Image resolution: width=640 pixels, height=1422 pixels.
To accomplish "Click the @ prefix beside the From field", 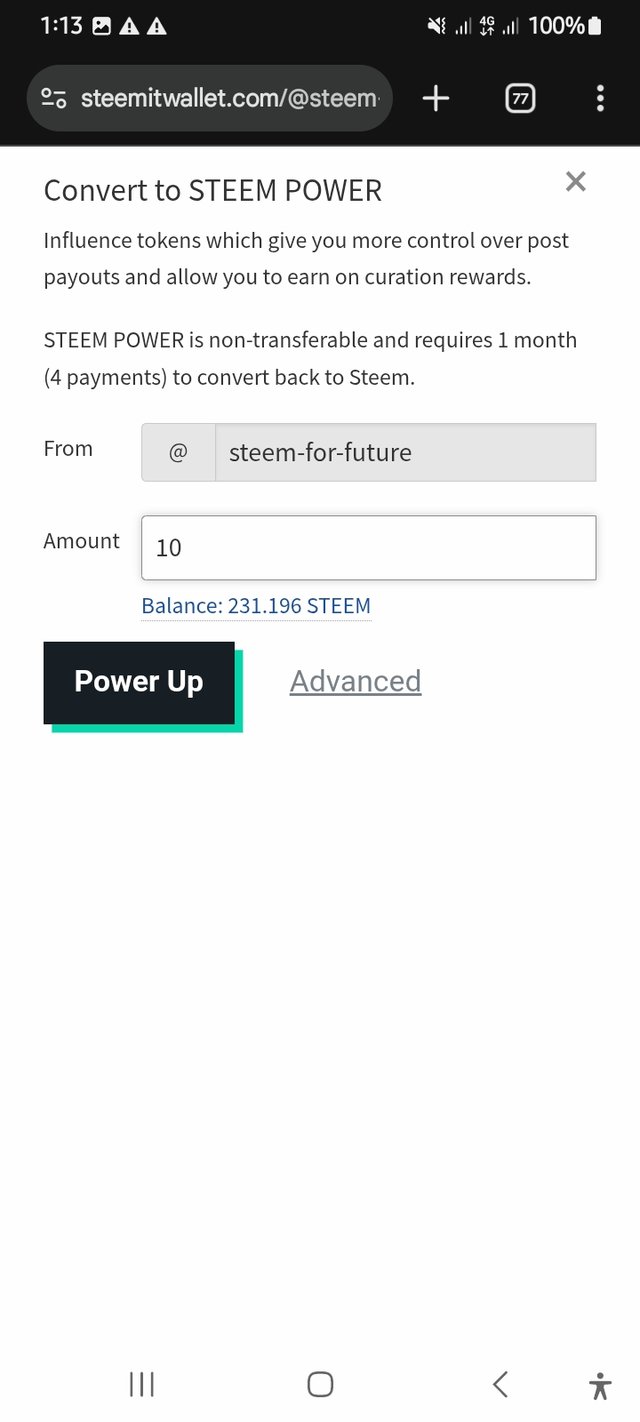I will click(178, 452).
